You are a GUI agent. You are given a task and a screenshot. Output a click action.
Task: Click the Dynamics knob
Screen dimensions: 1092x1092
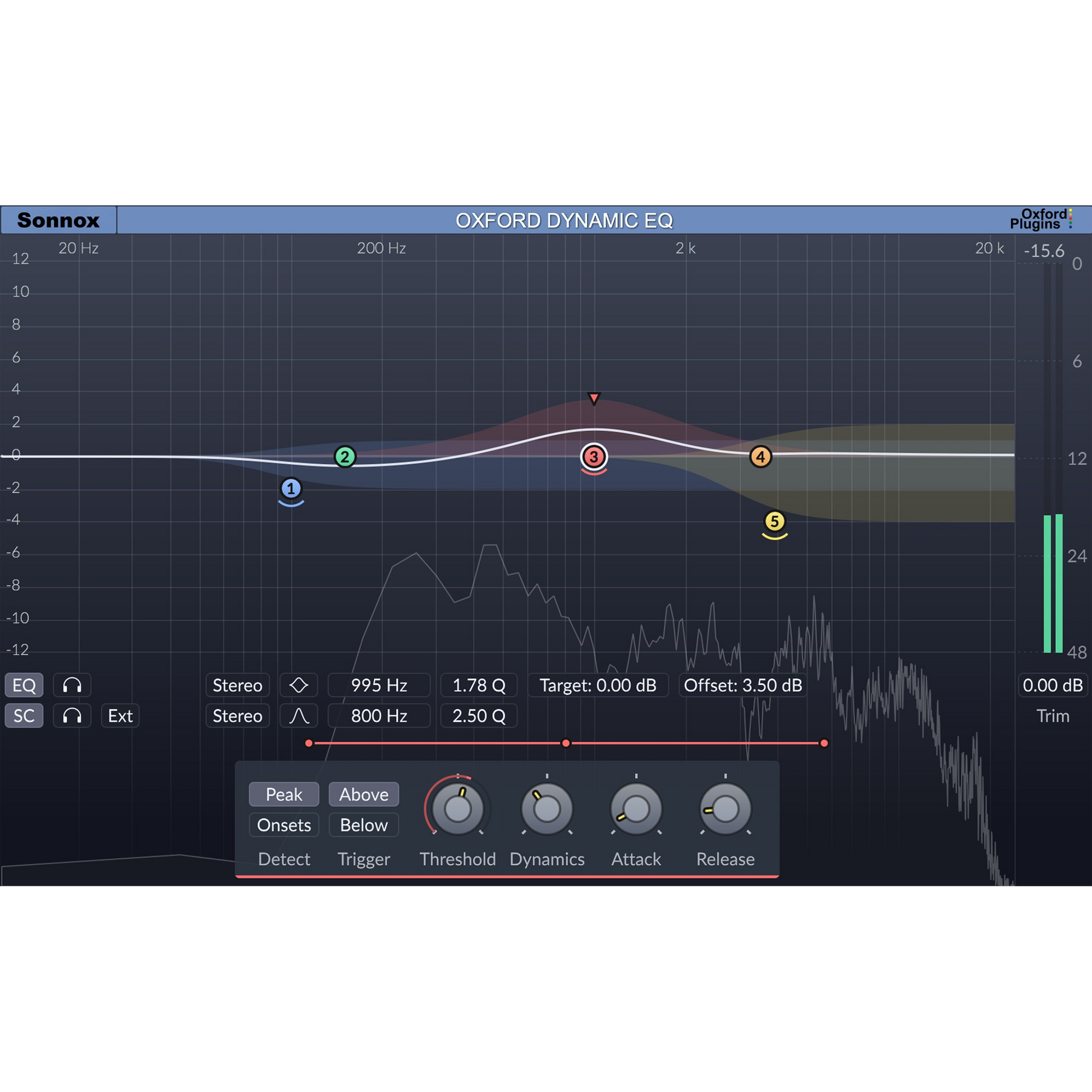(x=547, y=809)
